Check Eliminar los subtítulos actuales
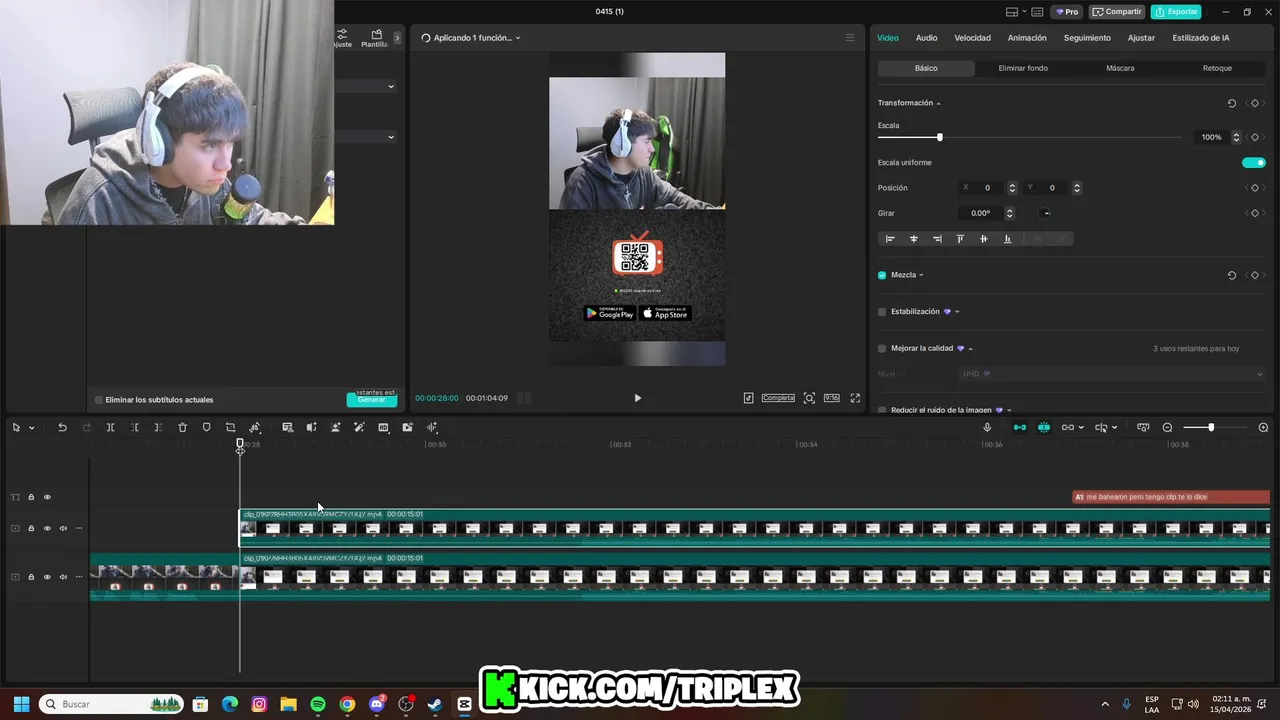 coord(98,400)
